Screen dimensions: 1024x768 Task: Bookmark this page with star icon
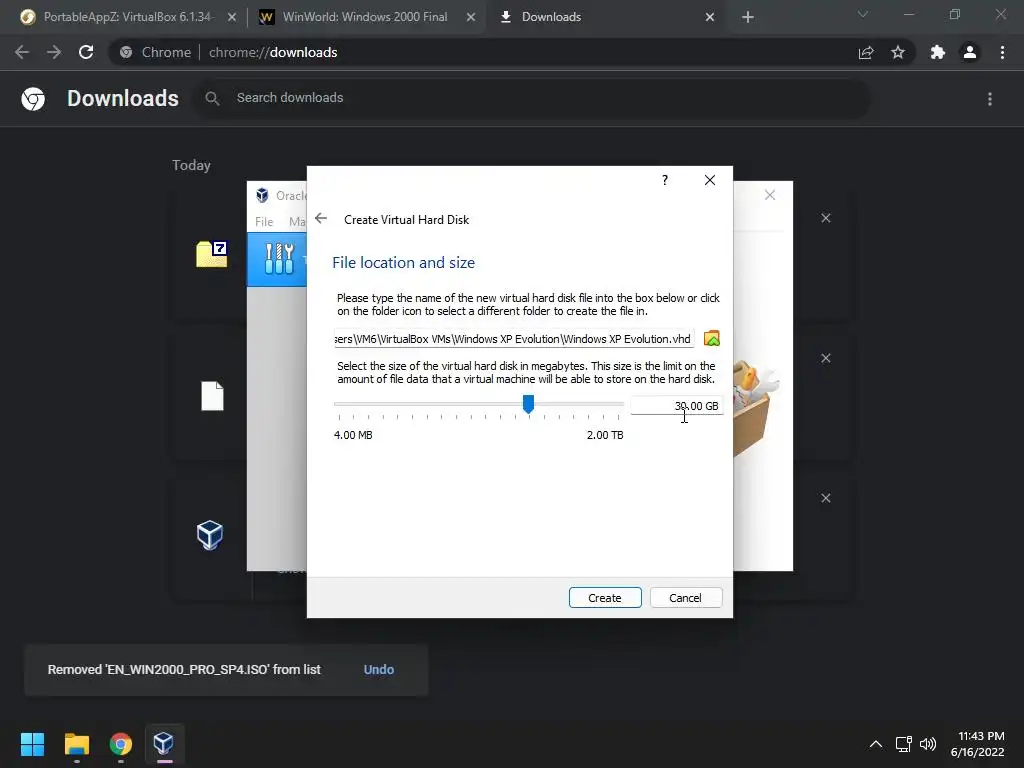click(x=898, y=52)
